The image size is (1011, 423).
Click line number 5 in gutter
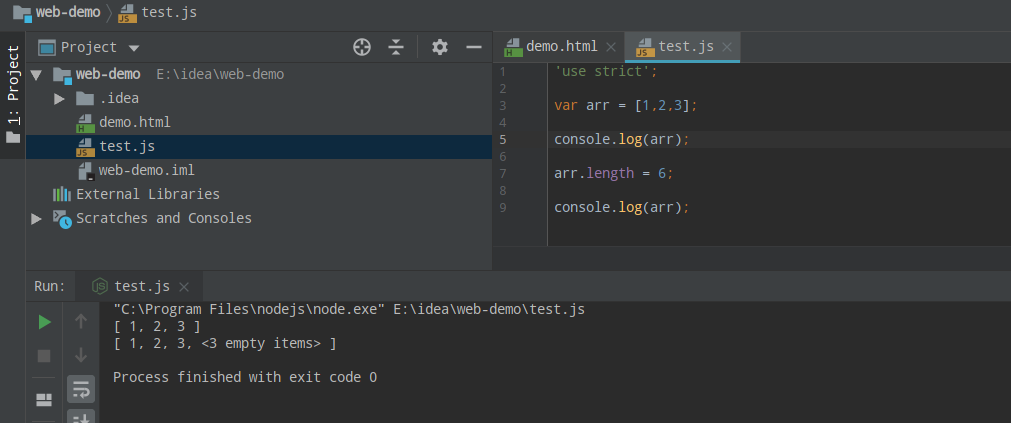(x=503, y=140)
